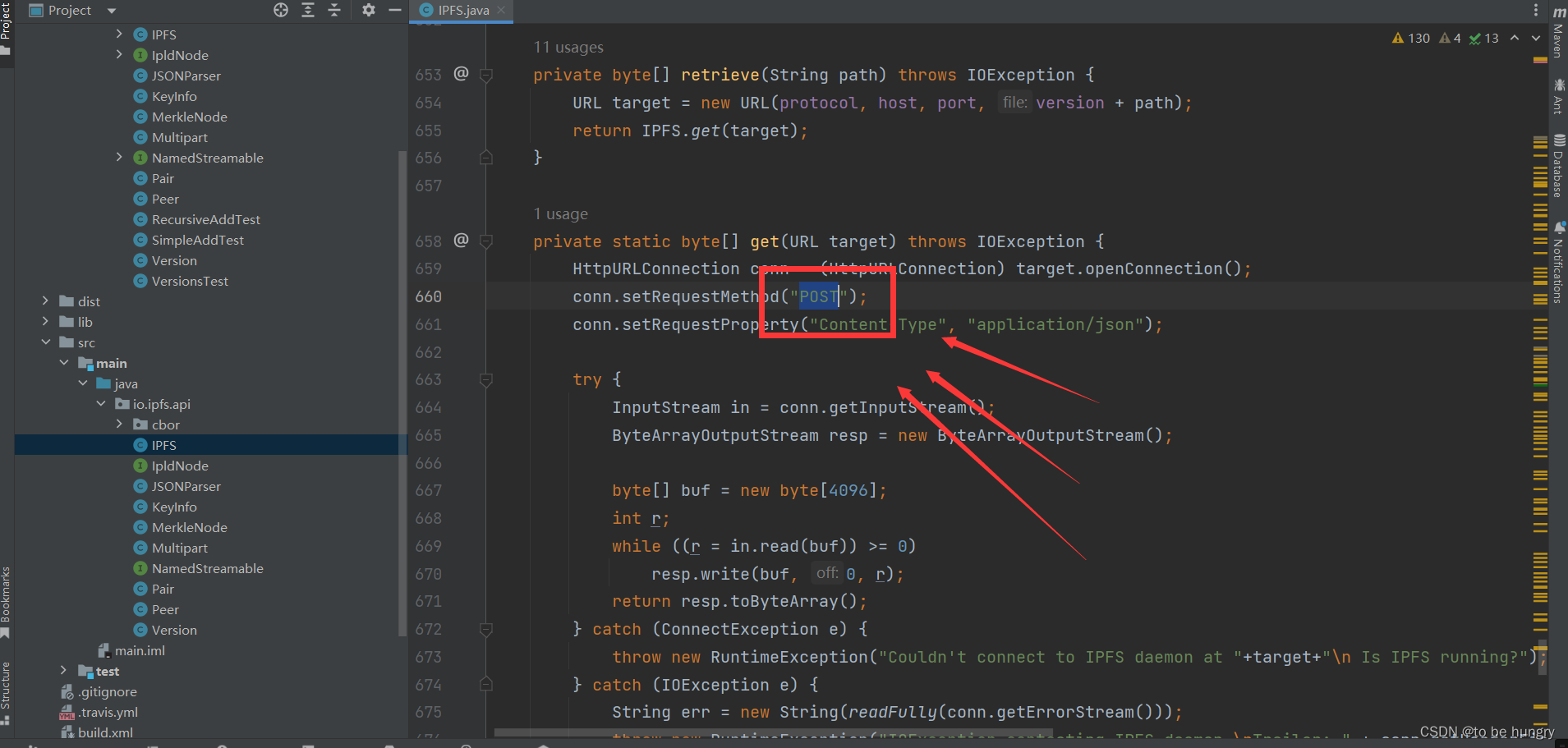This screenshot has width=1568, height=748.
Task: Collapse the try block fold marker at 663
Action: [x=486, y=380]
